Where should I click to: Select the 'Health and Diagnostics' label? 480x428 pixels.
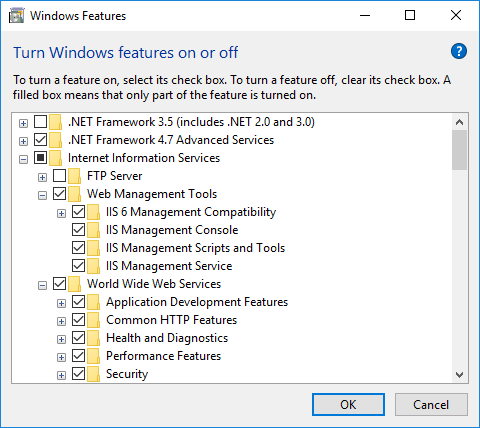pos(167,338)
